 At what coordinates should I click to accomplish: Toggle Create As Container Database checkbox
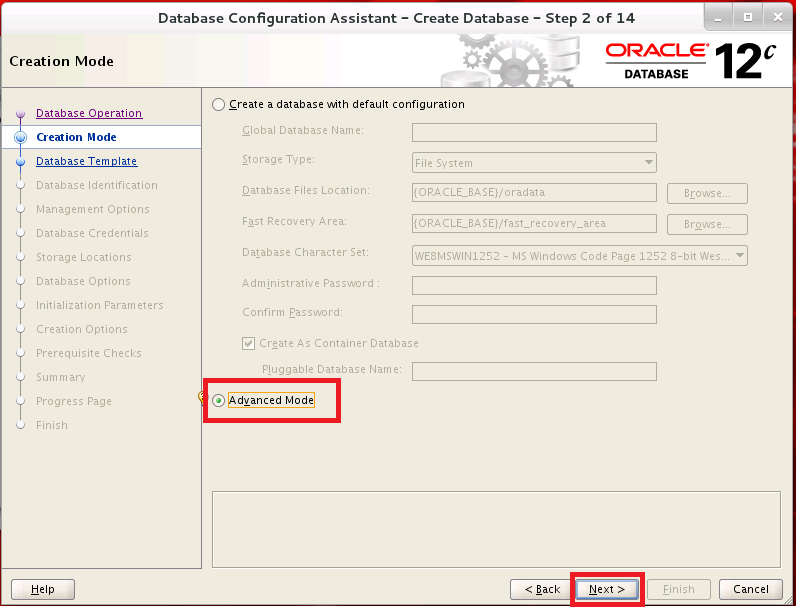[249, 343]
